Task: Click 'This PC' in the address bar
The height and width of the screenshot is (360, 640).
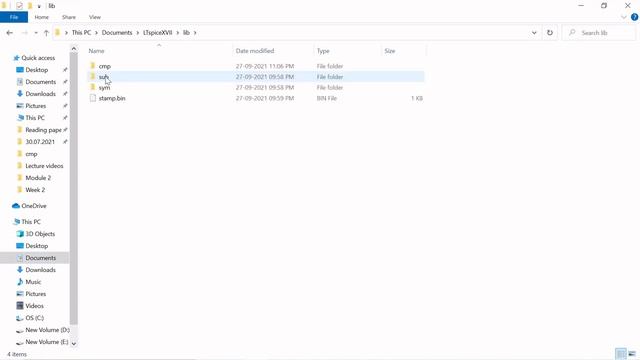Action: pos(81,33)
